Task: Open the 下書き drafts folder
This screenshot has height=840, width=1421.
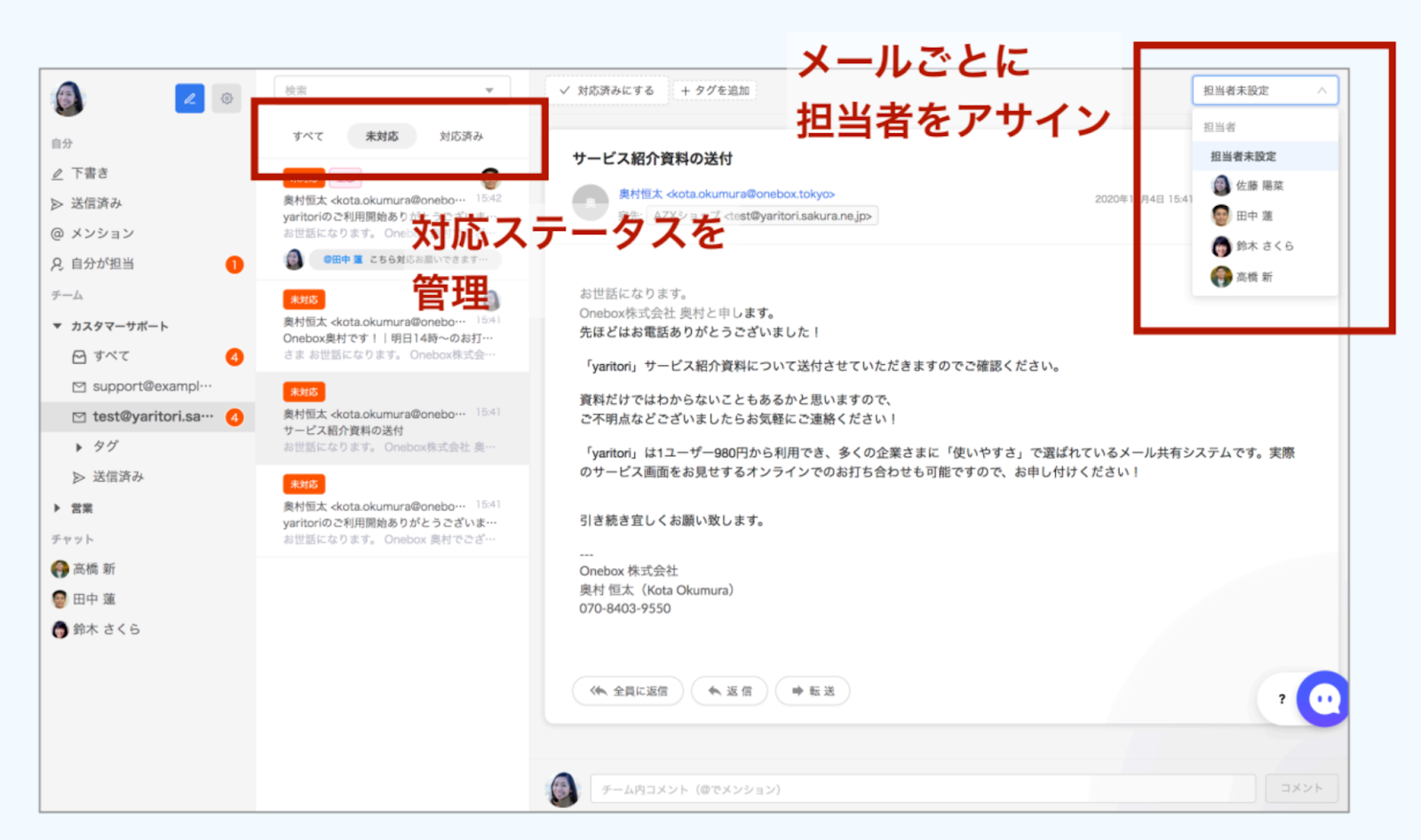Action: 90,173
